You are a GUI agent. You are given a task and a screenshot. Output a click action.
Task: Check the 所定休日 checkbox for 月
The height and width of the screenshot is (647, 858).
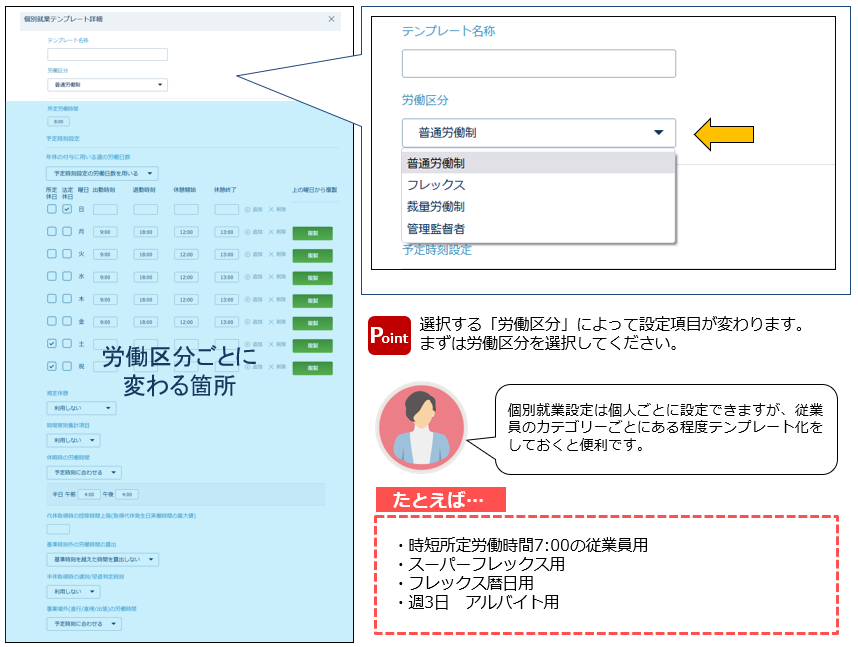(x=51, y=232)
